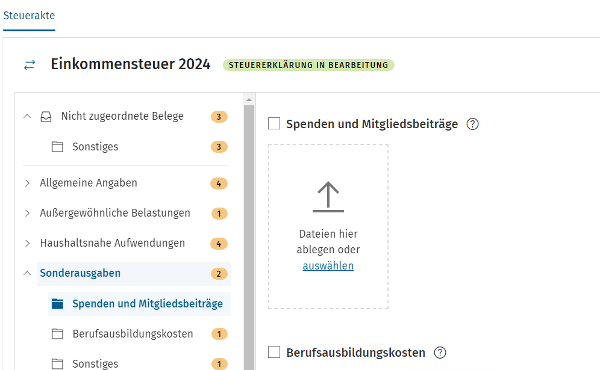Click the folder icon of Sonstiges under Nicht zugeordnete Belege
The image size is (600, 370).
click(57, 147)
